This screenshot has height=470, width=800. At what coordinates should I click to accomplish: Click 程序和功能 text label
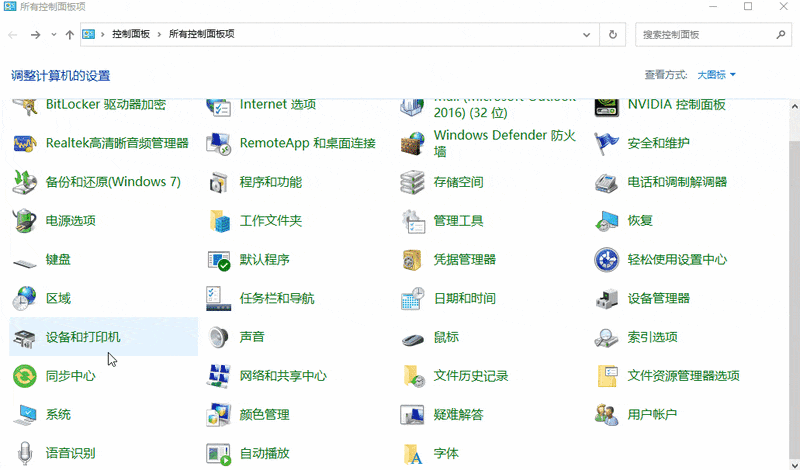pyautogui.click(x=271, y=182)
